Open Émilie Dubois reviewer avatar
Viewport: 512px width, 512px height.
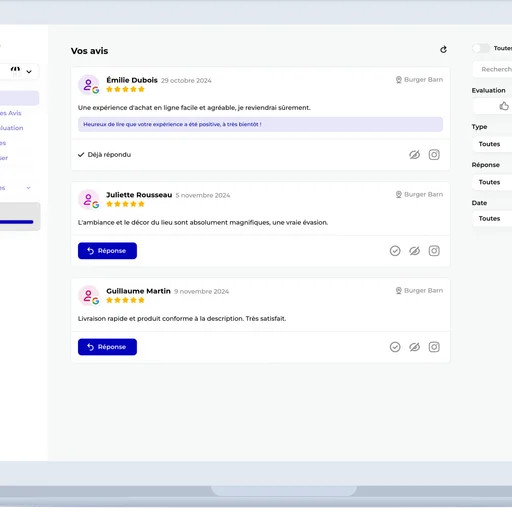(x=89, y=85)
